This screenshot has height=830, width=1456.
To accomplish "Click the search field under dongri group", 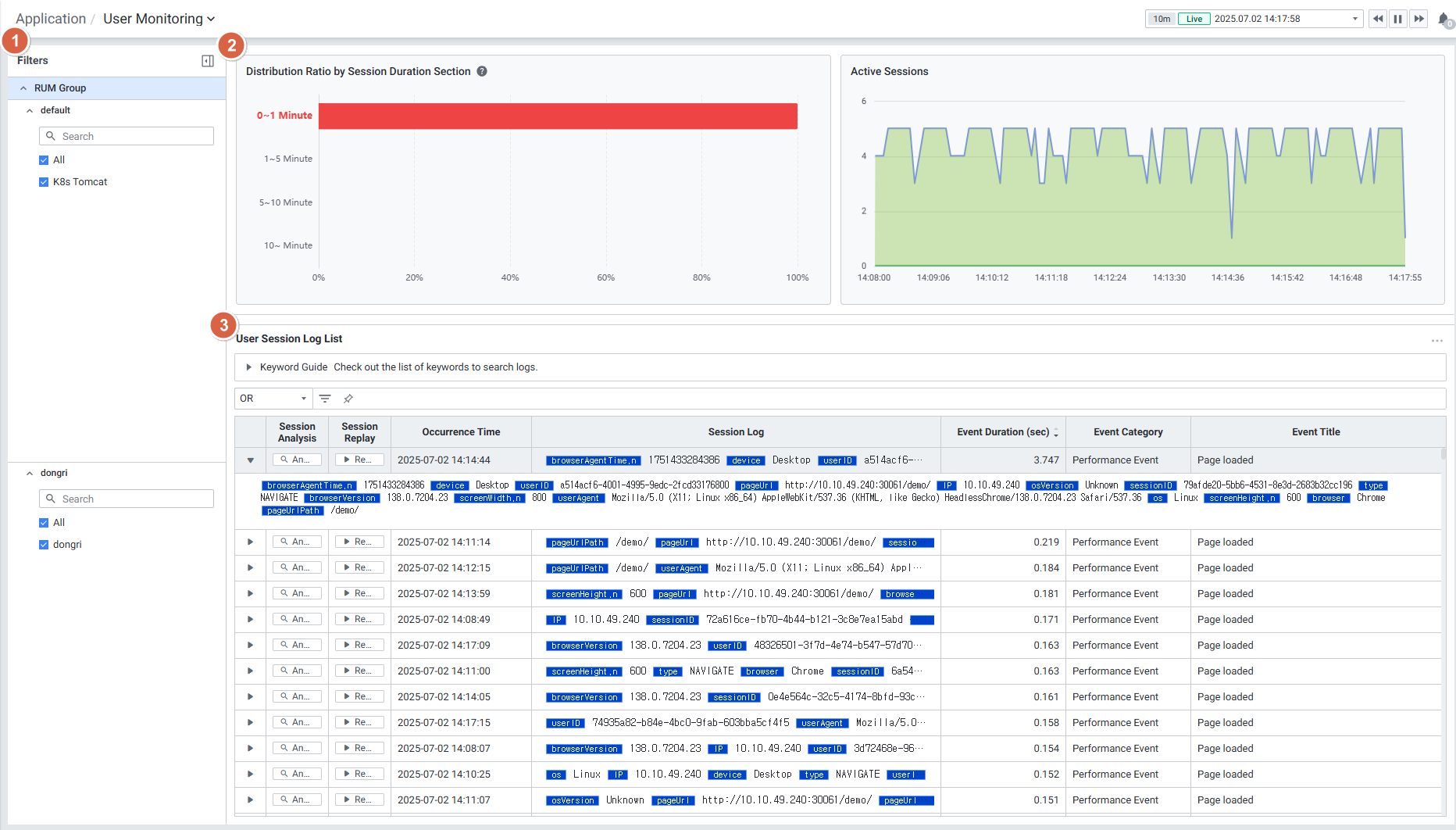I will [x=127, y=499].
